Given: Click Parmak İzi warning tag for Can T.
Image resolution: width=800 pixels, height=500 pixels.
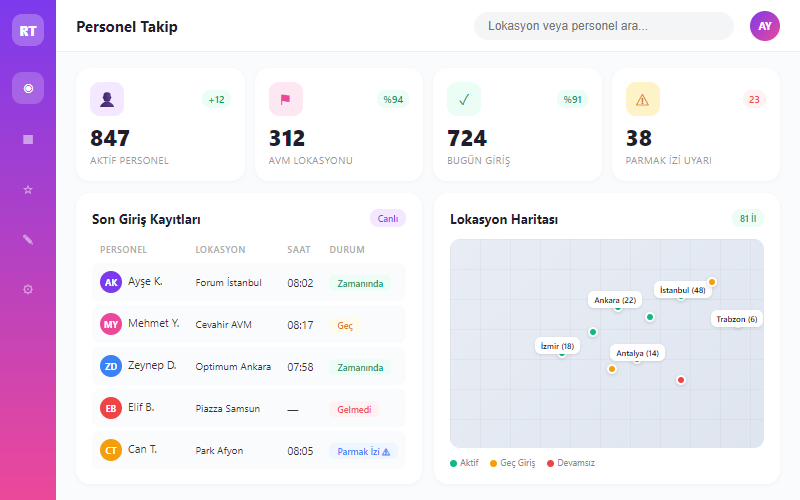Looking at the screenshot, I should 364,451.
